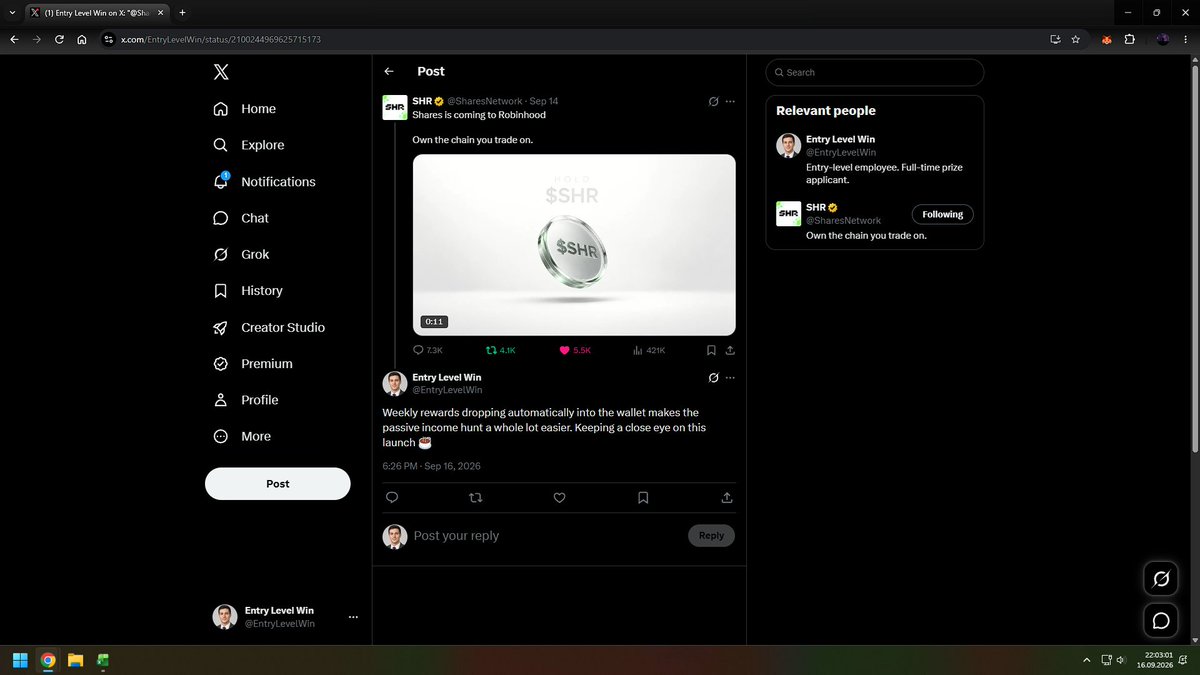Open History in the sidebar

click(248, 291)
